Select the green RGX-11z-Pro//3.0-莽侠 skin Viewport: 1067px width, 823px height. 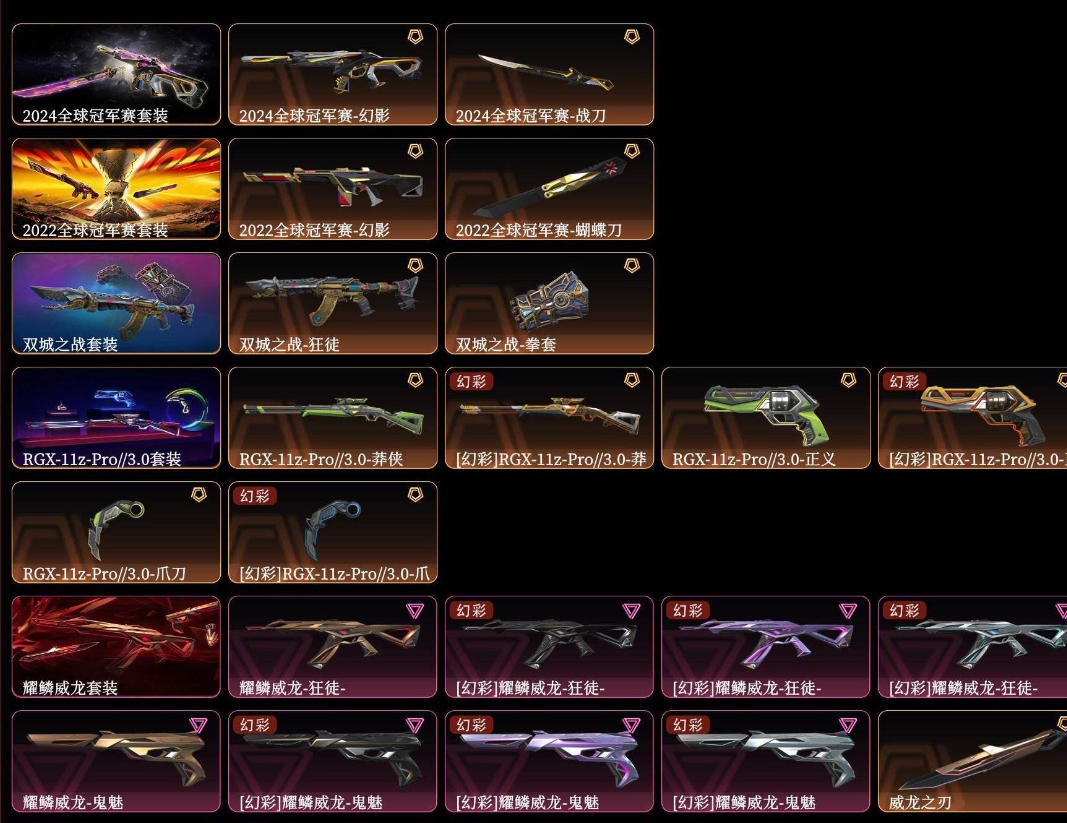[333, 418]
